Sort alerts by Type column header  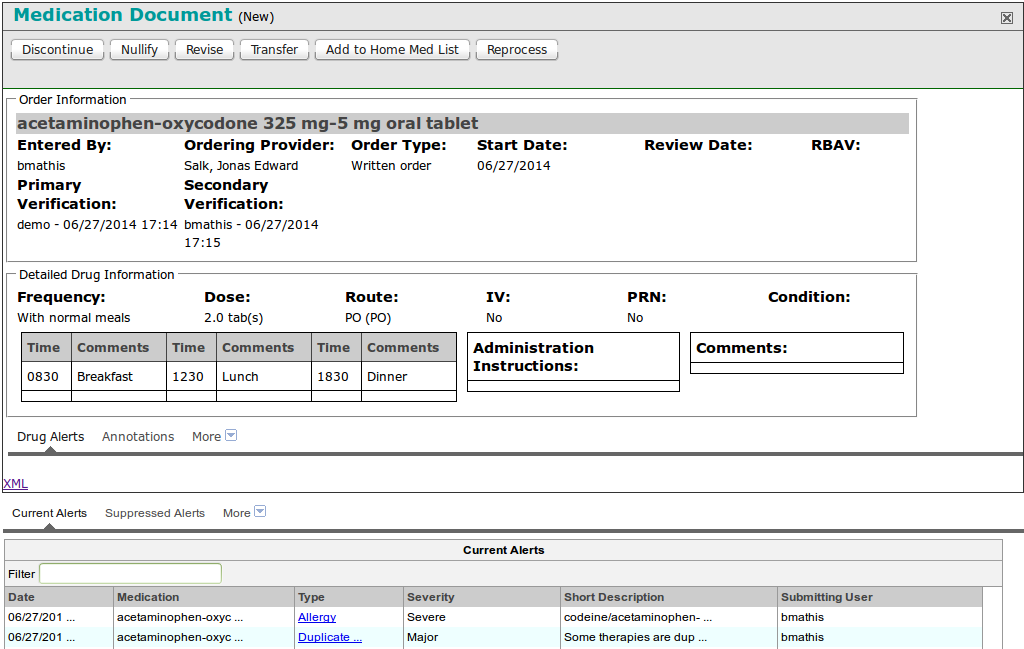(x=349, y=597)
